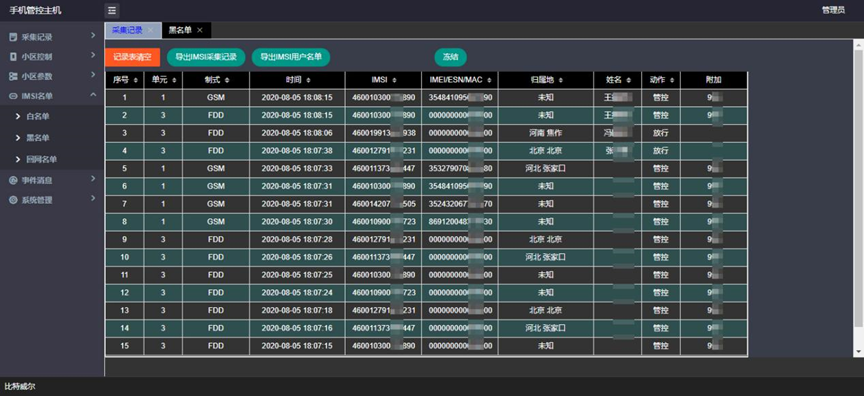
Task: Sort by 归属地 column arrows
Action: (x=560, y=80)
